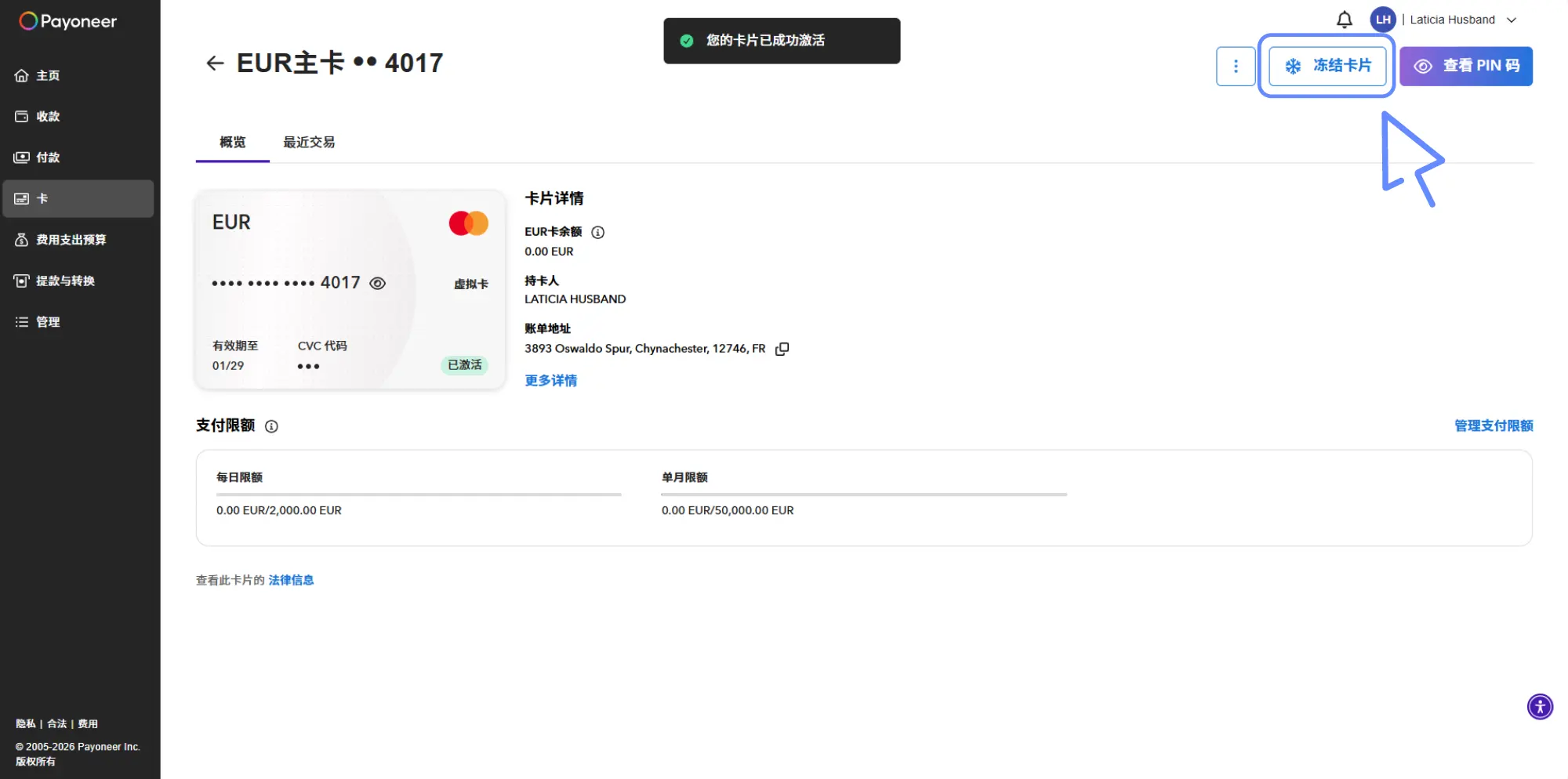
Task: Click the 0.00 EUR/2,000.00 EUR value
Action: tap(279, 510)
